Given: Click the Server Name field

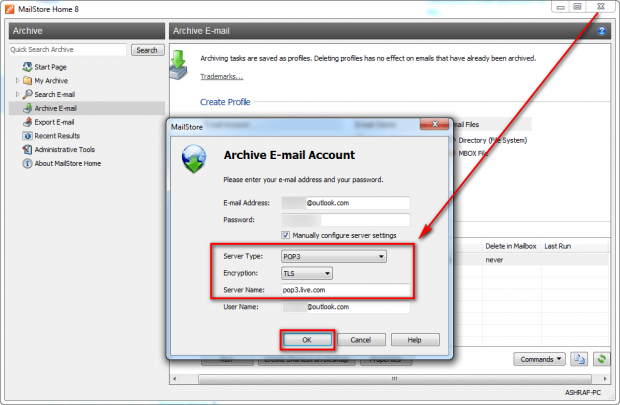Looking at the screenshot, I should tap(346, 290).
